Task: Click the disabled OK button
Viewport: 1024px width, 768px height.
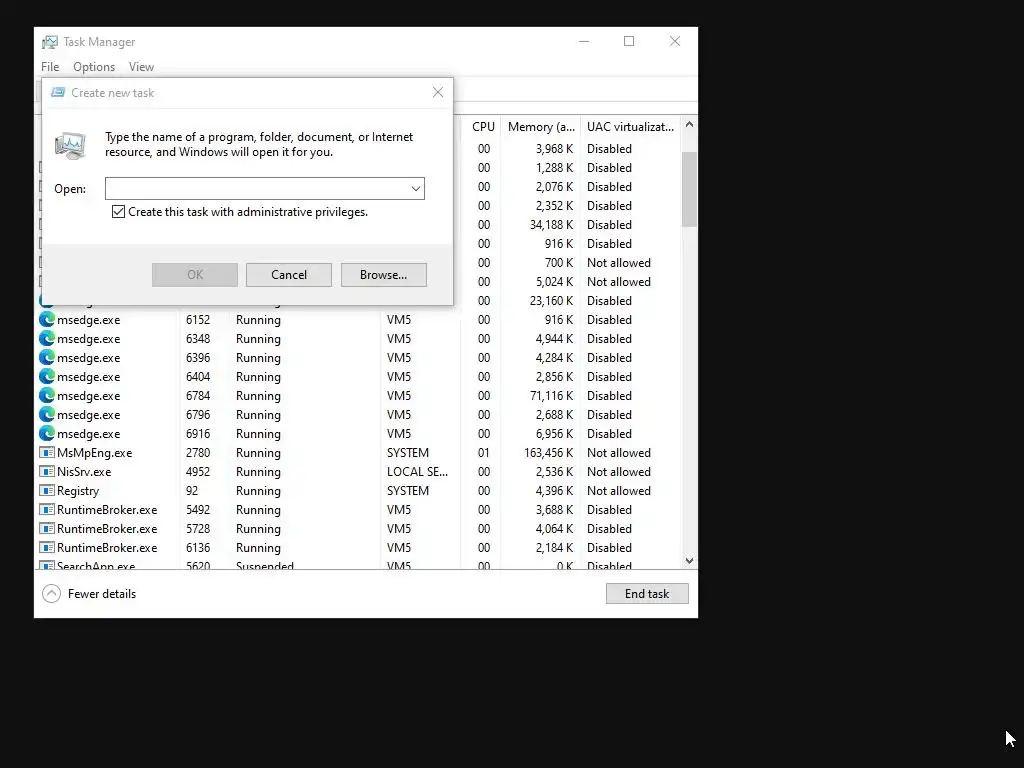Action: tap(195, 275)
